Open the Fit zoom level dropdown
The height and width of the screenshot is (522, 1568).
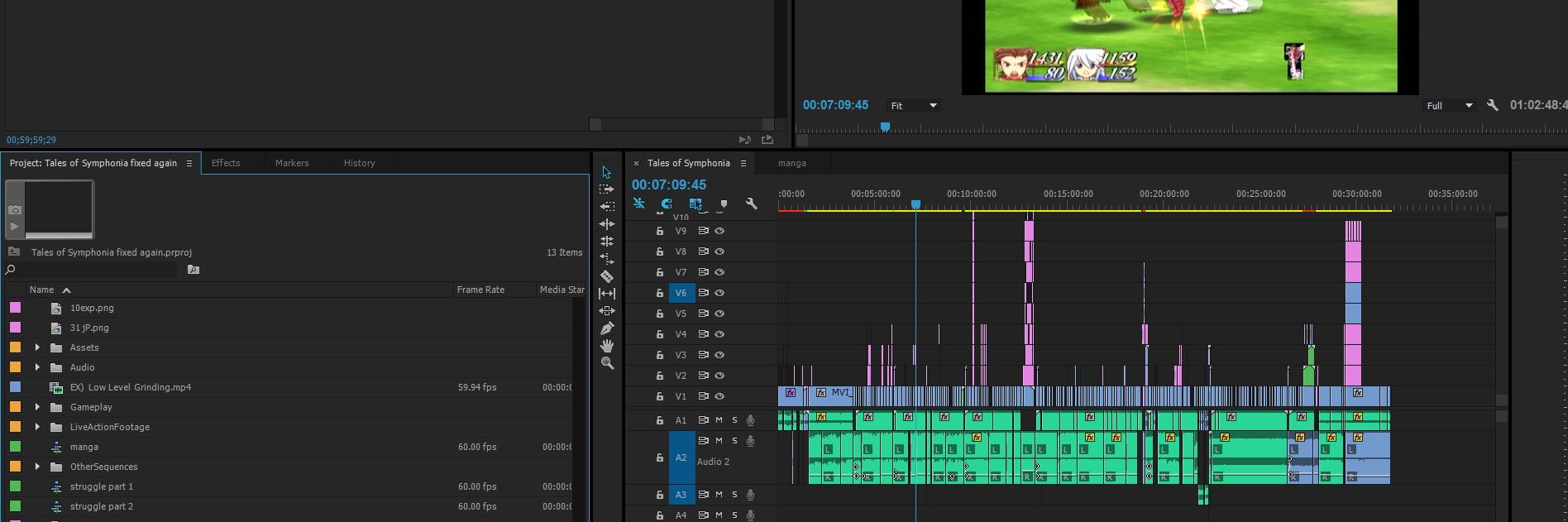coord(913,106)
